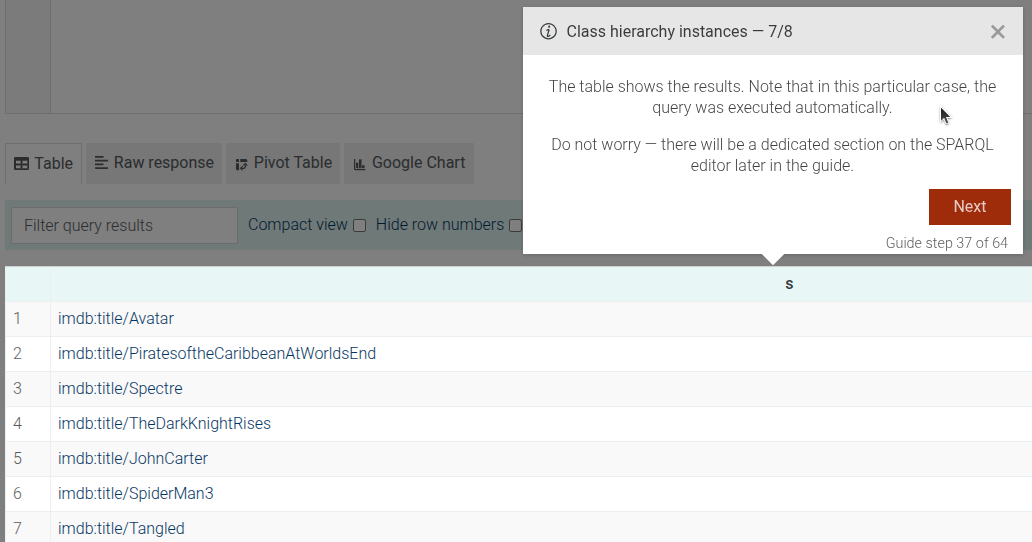Open the imdb:title/SpiderMan3 result
Screen dimensions: 1032x542
[x=136, y=494]
